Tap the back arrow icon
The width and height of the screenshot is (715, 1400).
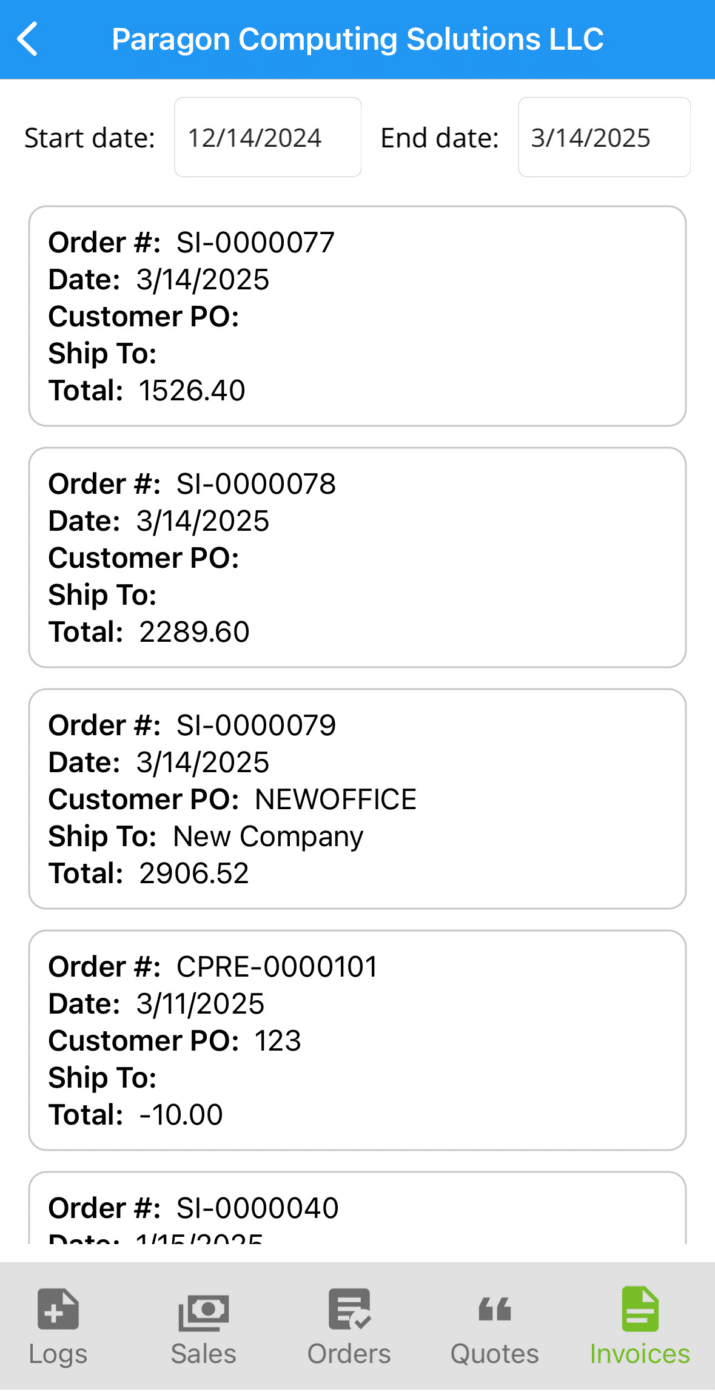tap(28, 40)
